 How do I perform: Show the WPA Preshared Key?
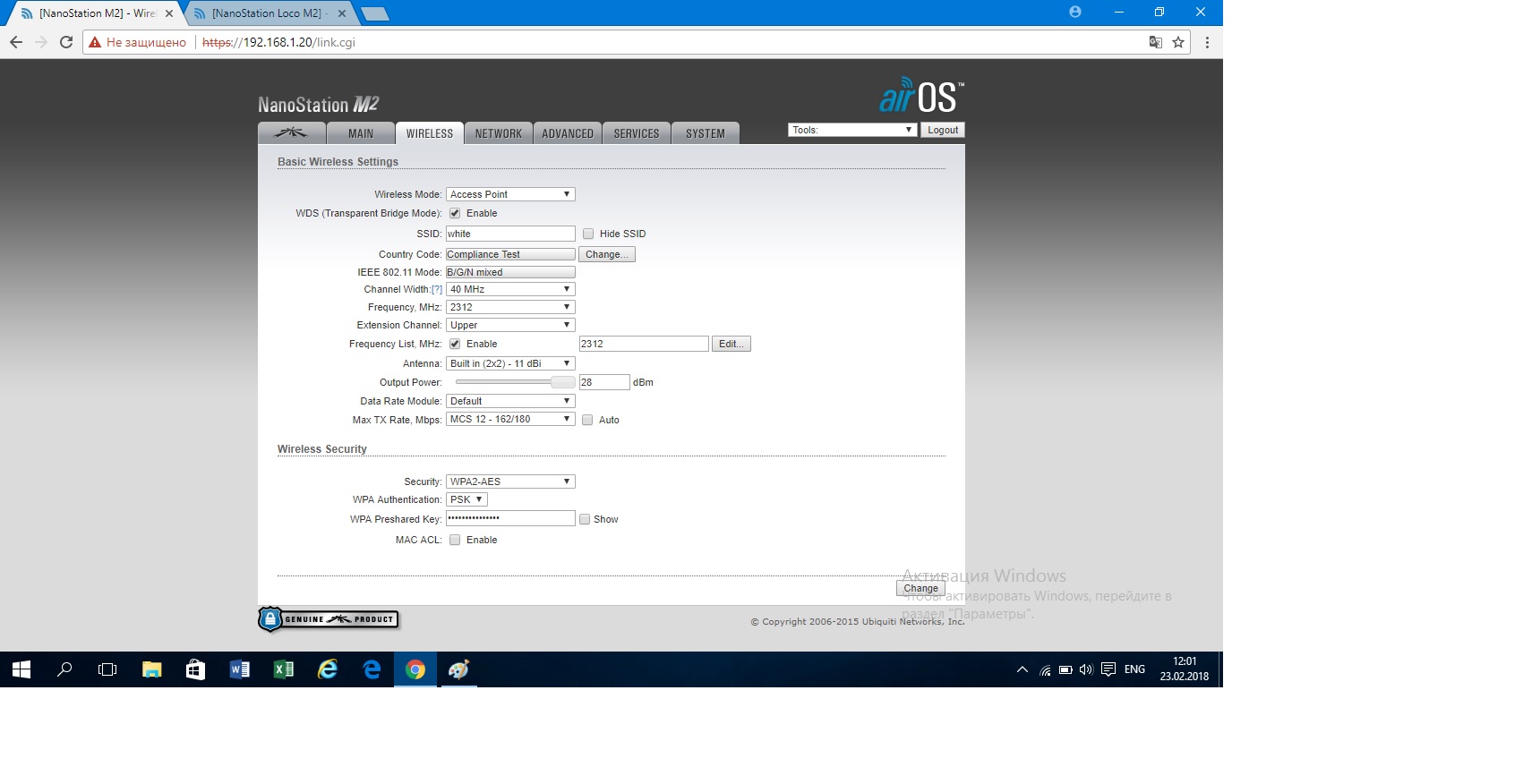click(585, 519)
